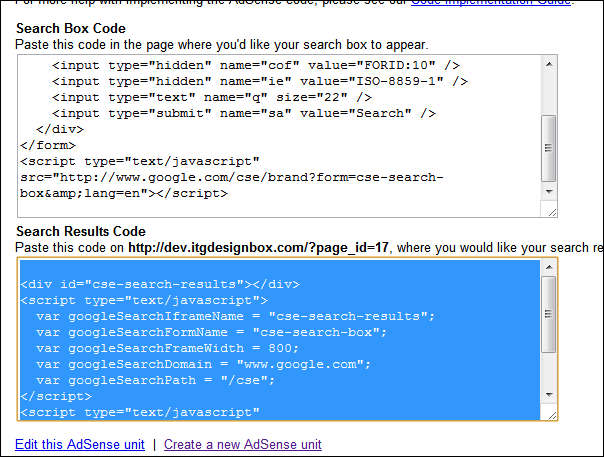Click the var googleSearchPath = "/cse" line
Image resolution: width=604 pixels, height=457 pixels.
(x=156, y=380)
